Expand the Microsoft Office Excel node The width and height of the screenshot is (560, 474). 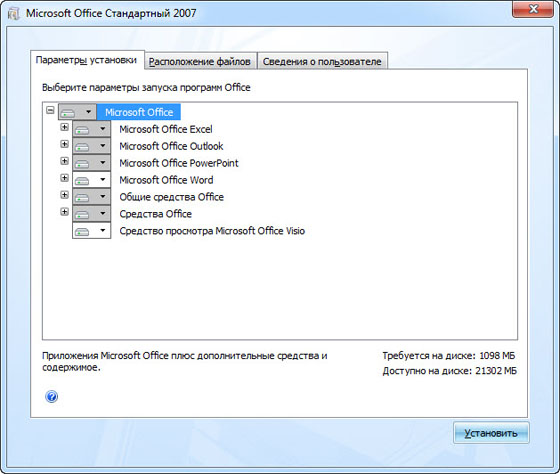(64, 127)
